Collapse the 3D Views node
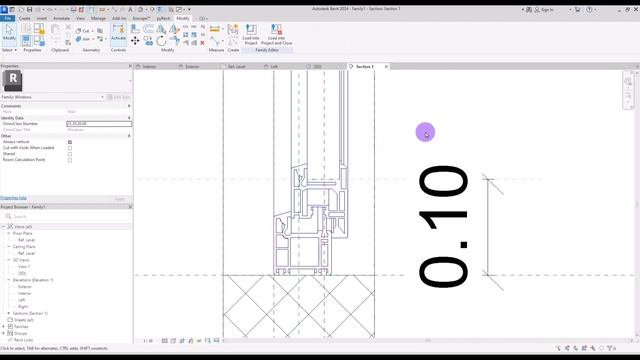This screenshot has width=640, height=360. (9, 260)
